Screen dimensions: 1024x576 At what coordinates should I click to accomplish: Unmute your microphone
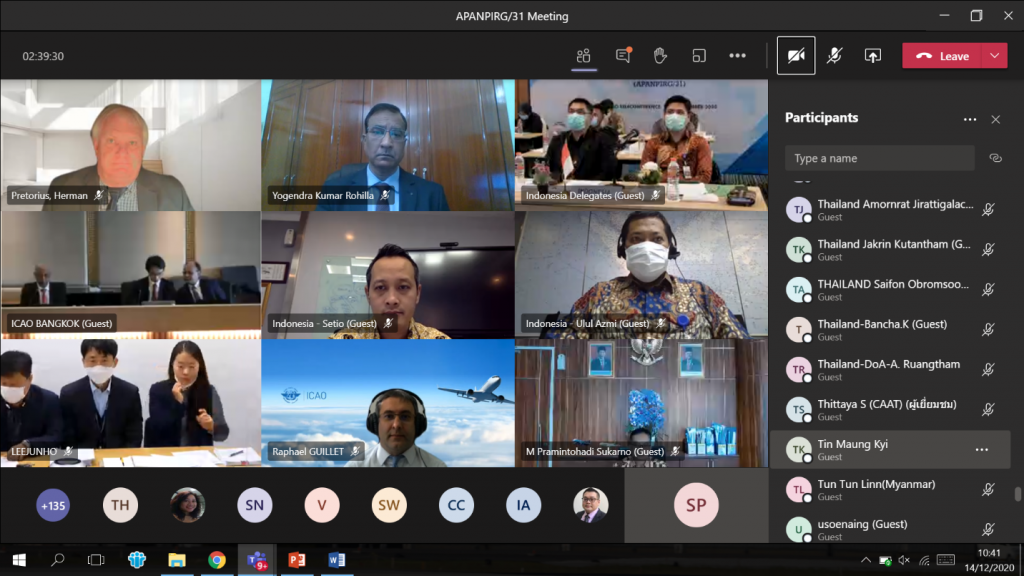coord(835,55)
